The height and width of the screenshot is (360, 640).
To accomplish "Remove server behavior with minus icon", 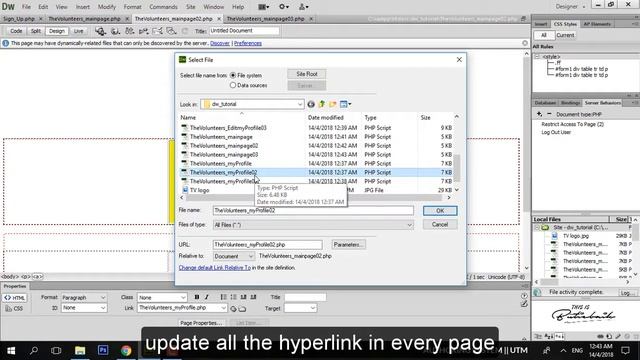I will pos(549,114).
